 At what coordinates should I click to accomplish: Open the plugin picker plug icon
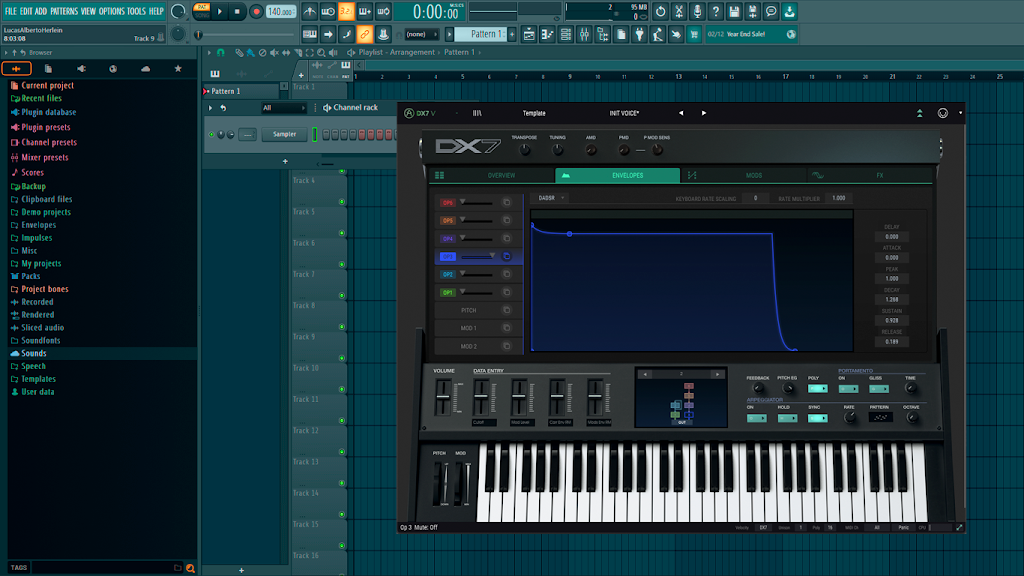click(639, 35)
